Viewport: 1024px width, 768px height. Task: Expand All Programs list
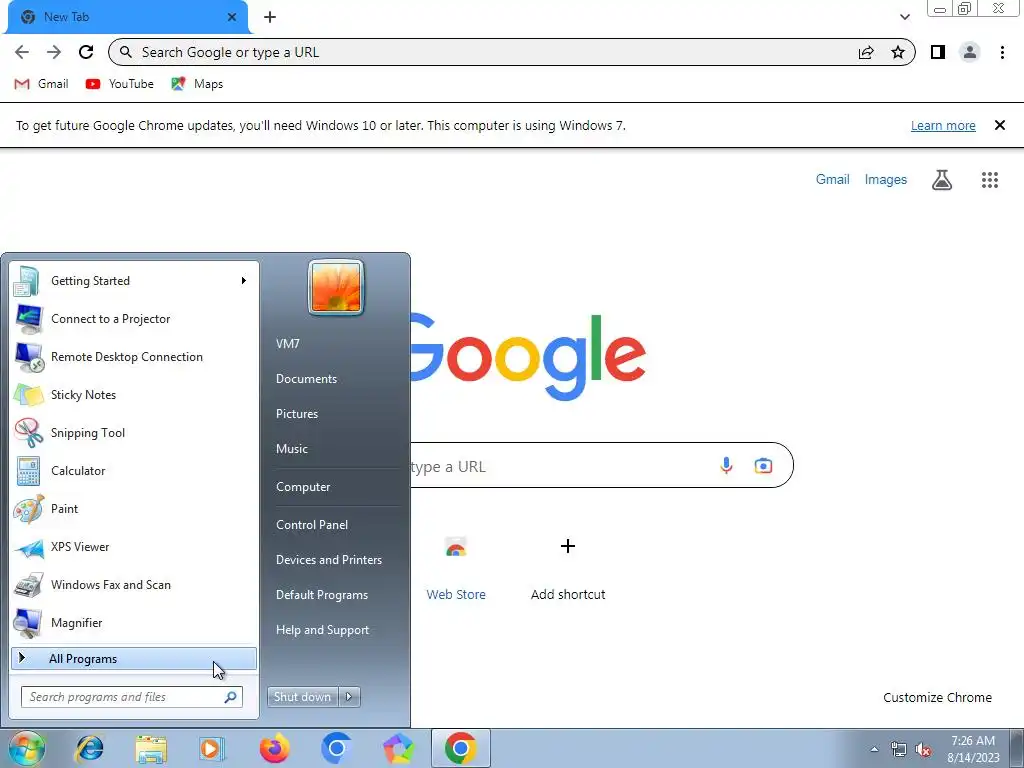click(134, 659)
